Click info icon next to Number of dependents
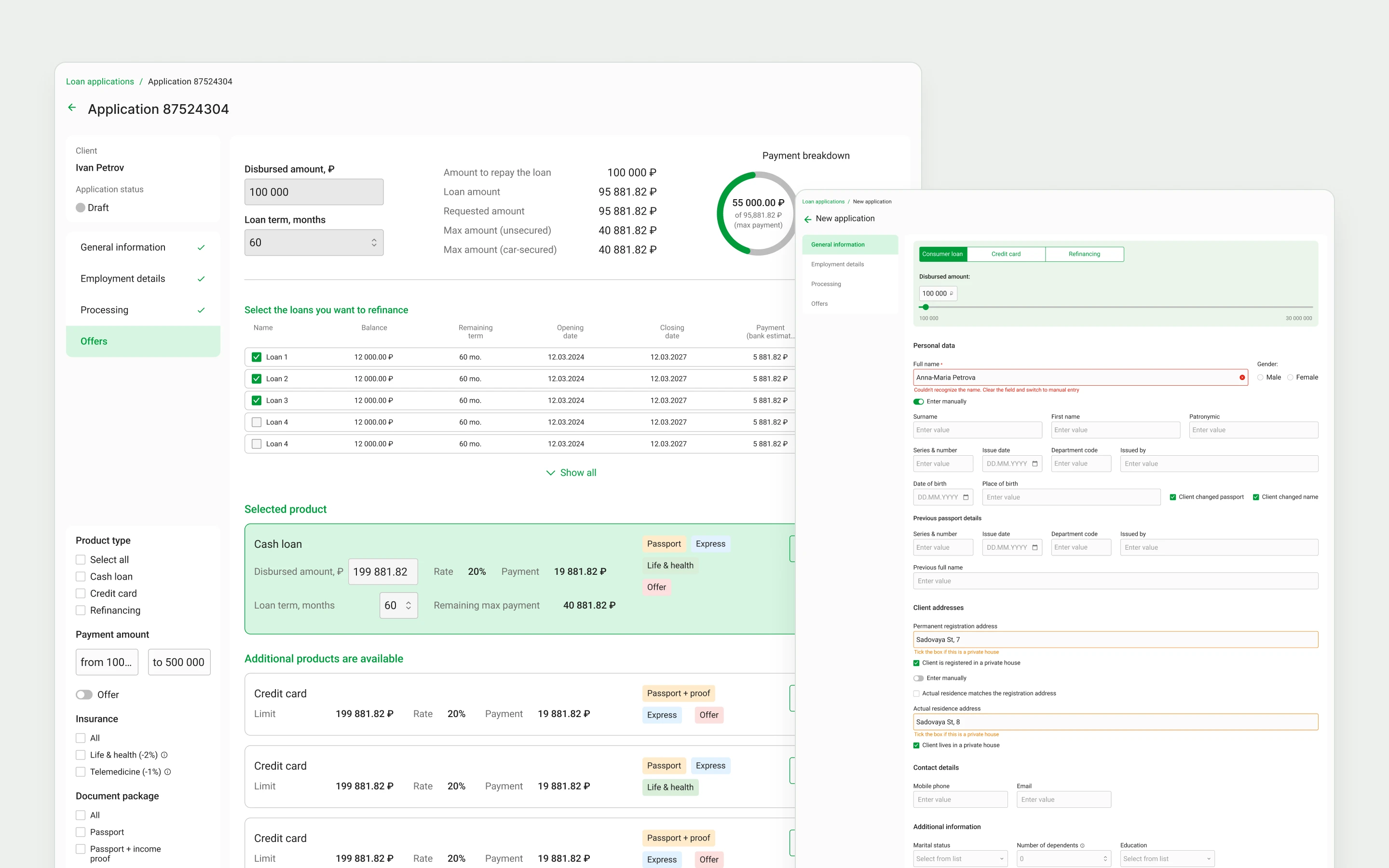Viewport: 1389px width, 868px height. [x=1082, y=845]
